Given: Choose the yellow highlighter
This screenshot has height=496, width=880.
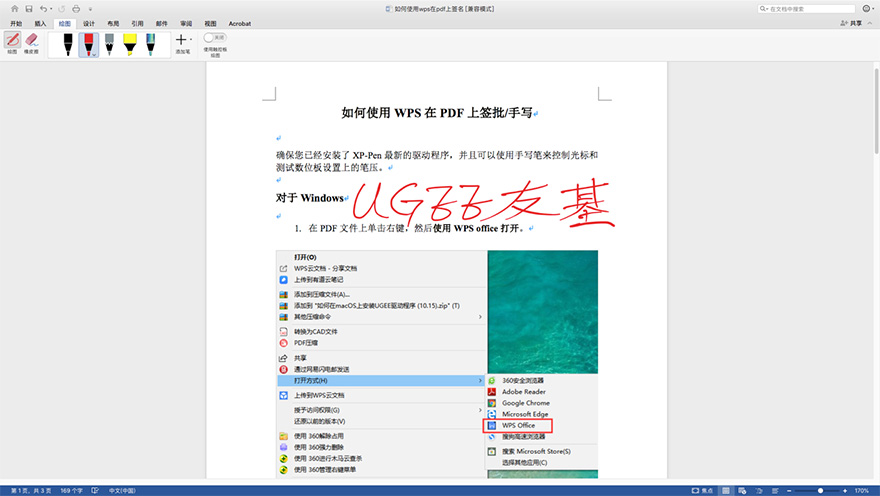Looking at the screenshot, I should [130, 44].
